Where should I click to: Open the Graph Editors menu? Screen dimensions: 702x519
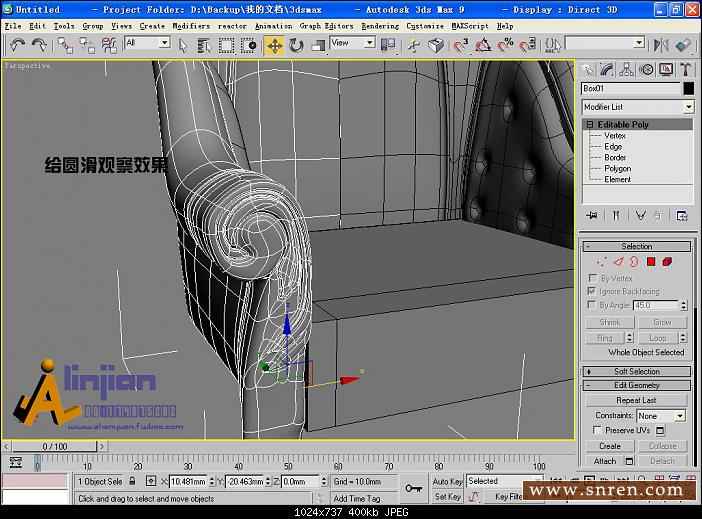pyautogui.click(x=326, y=26)
